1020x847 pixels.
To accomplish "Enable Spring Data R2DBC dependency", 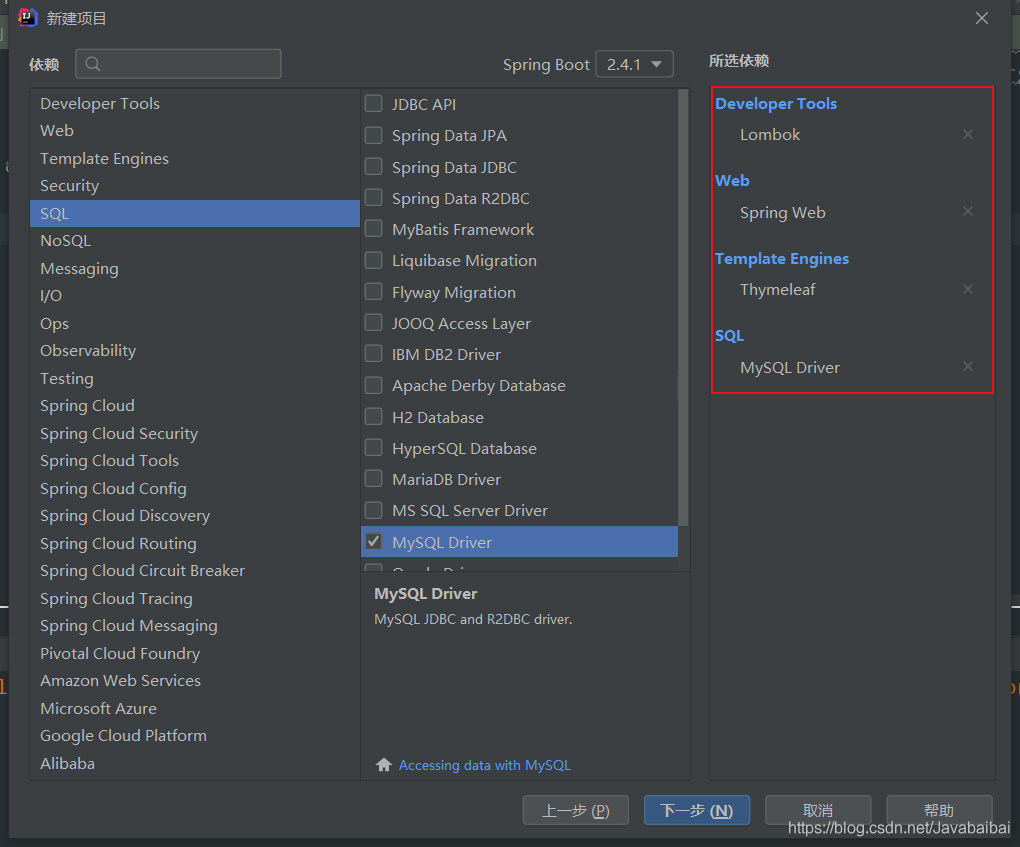I will (373, 198).
